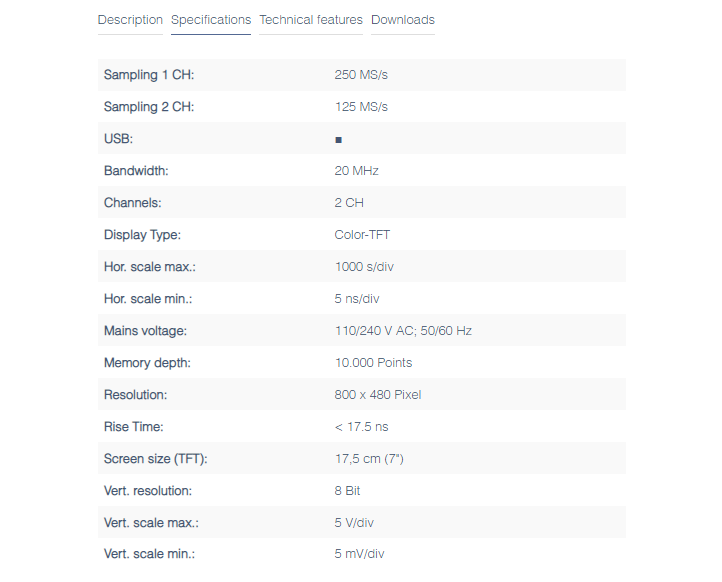This screenshot has height=582, width=722.
Task: Click the 5 ns/div value
Action: [x=357, y=299]
